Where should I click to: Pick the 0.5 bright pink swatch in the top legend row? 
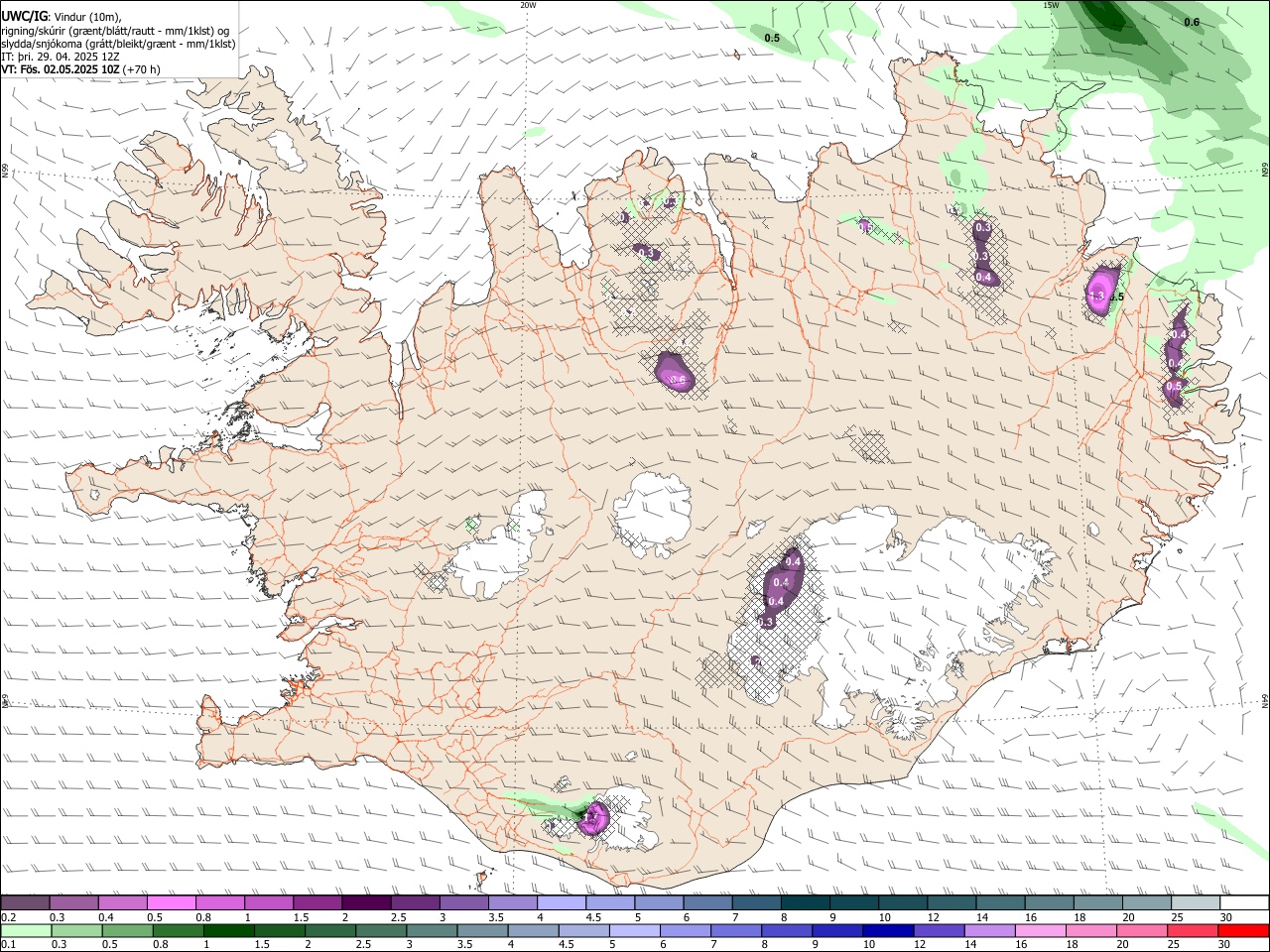(172, 903)
